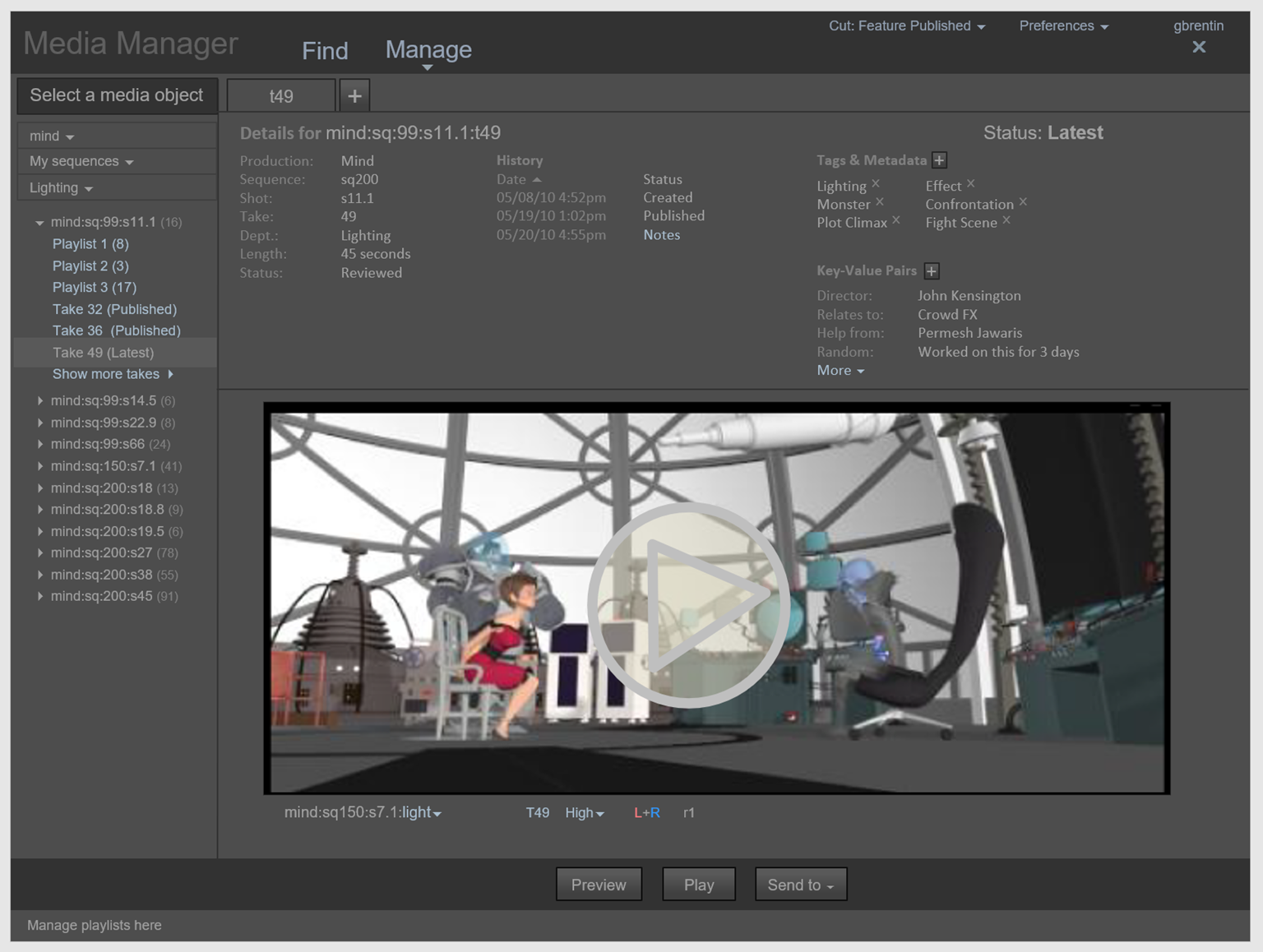Remove the Lighting tag

coord(876,184)
